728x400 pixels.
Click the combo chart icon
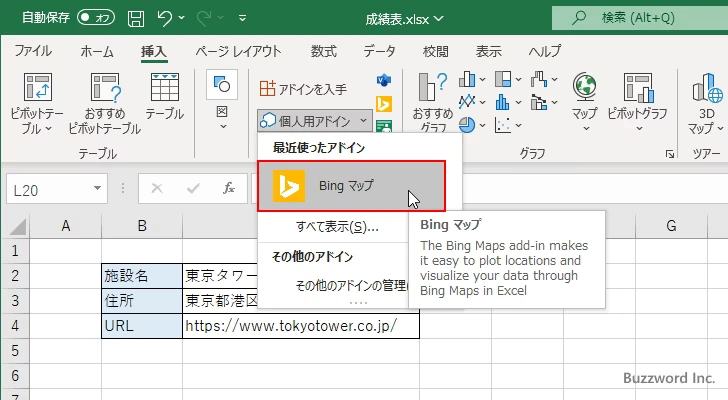tap(539, 102)
